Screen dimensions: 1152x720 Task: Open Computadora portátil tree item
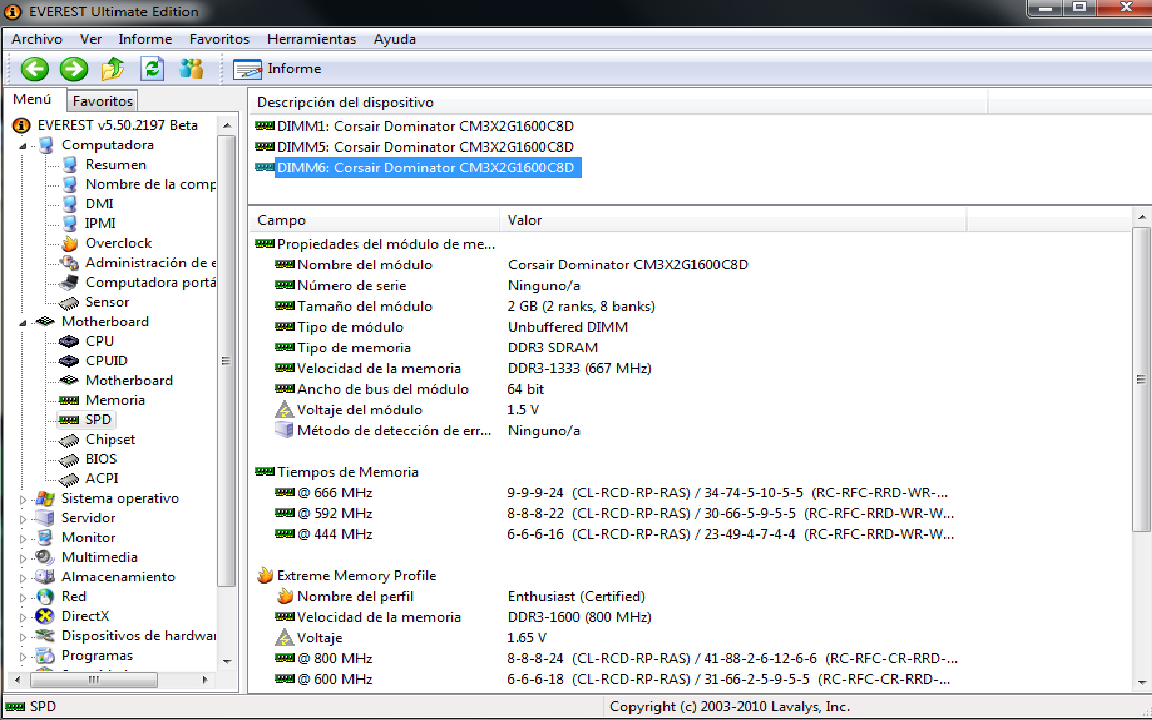coord(150,282)
